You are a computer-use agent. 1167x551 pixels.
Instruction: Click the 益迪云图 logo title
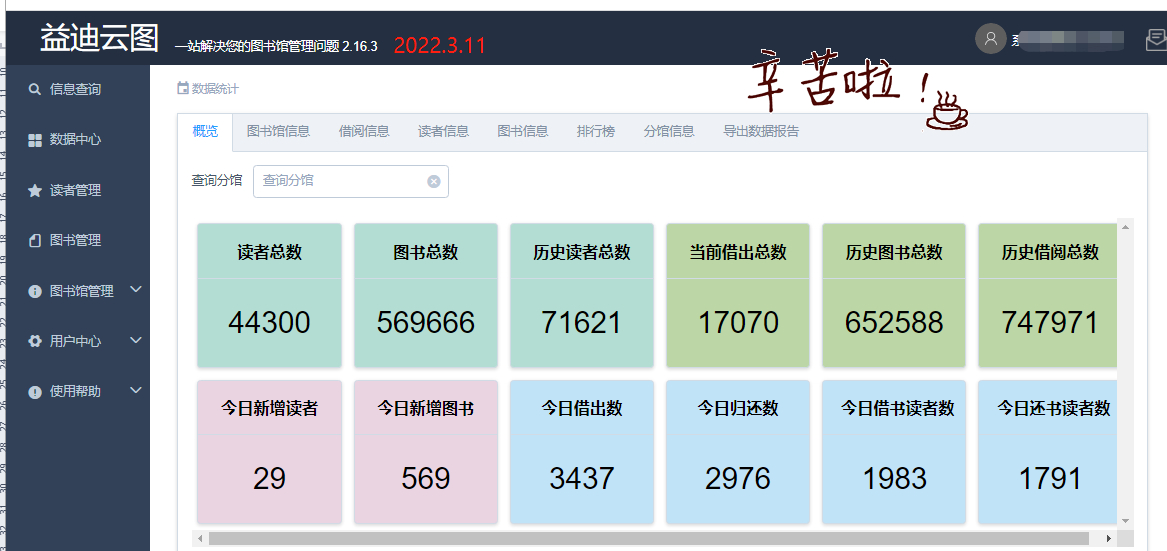99,38
